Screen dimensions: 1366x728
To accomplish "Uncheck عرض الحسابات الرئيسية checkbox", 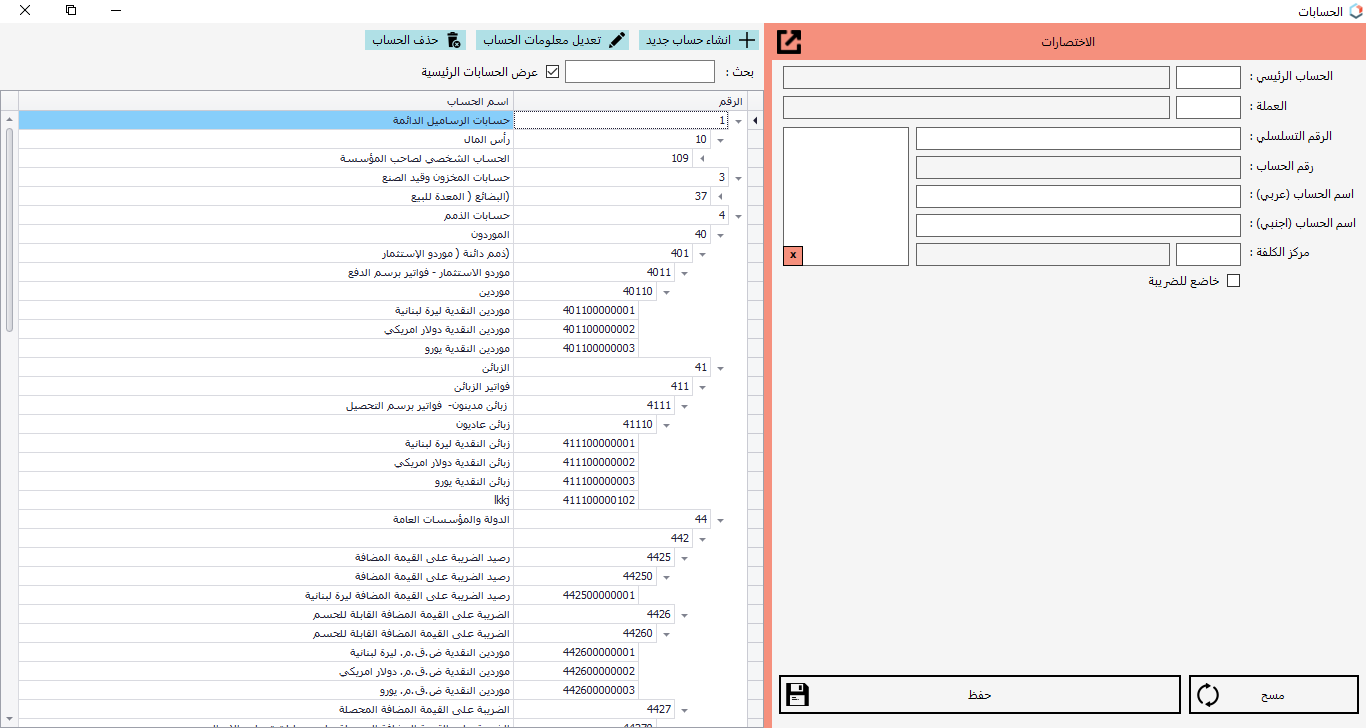I will pos(552,72).
